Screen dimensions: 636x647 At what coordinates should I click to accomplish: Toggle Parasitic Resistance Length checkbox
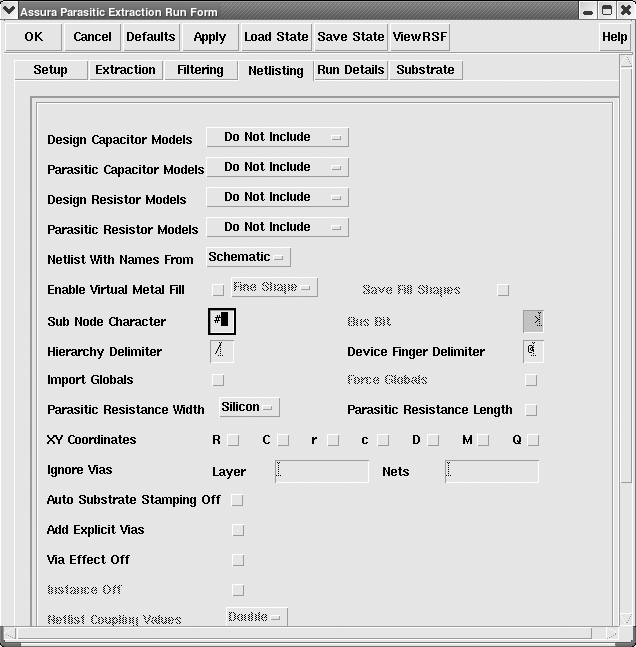point(531,410)
